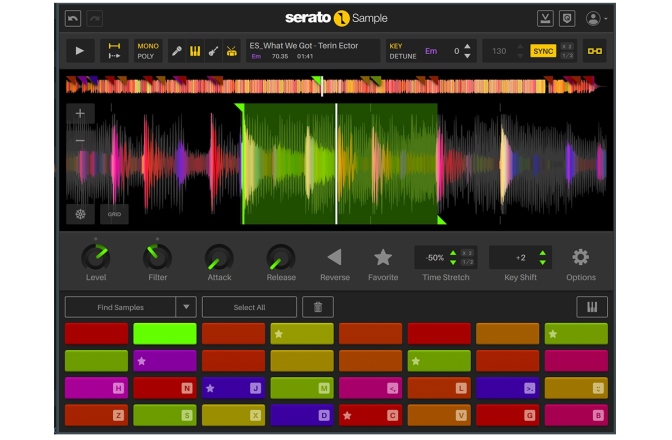The height and width of the screenshot is (440, 672).
Task: Click the tempo x2 button
Action: click(567, 46)
